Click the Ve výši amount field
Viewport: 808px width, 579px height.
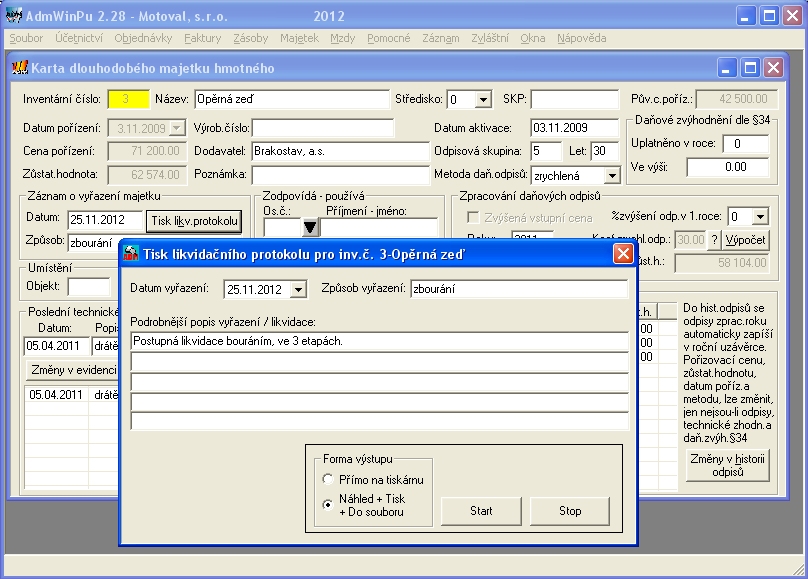tap(728, 167)
